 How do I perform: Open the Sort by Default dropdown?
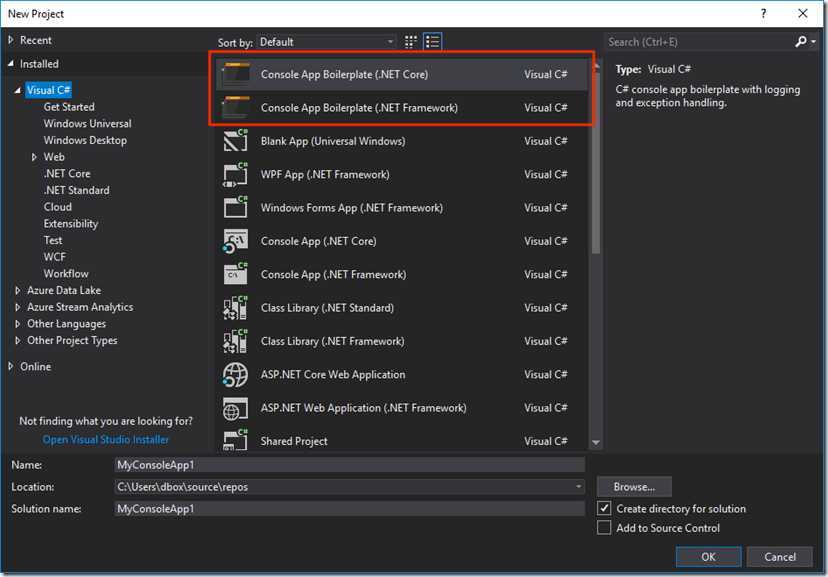(x=326, y=42)
